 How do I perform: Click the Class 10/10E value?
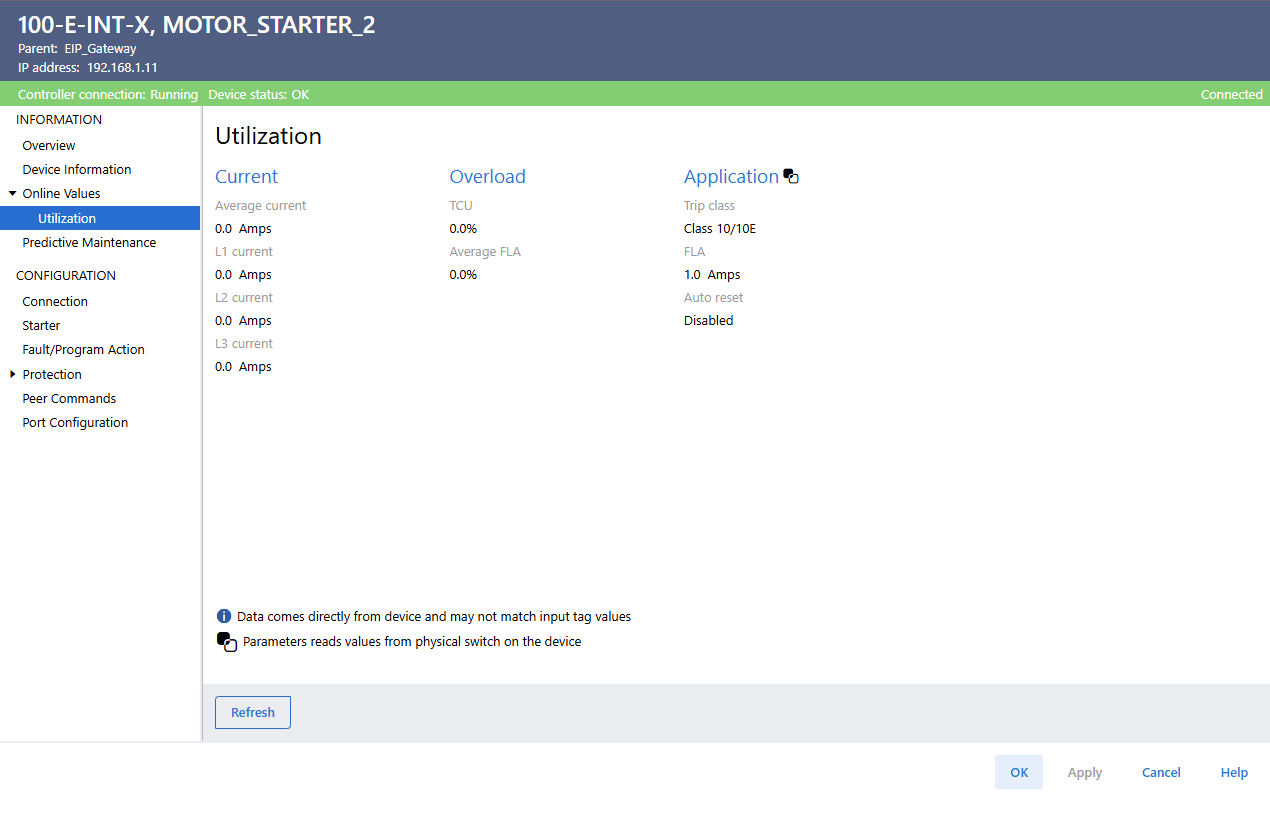coord(720,228)
